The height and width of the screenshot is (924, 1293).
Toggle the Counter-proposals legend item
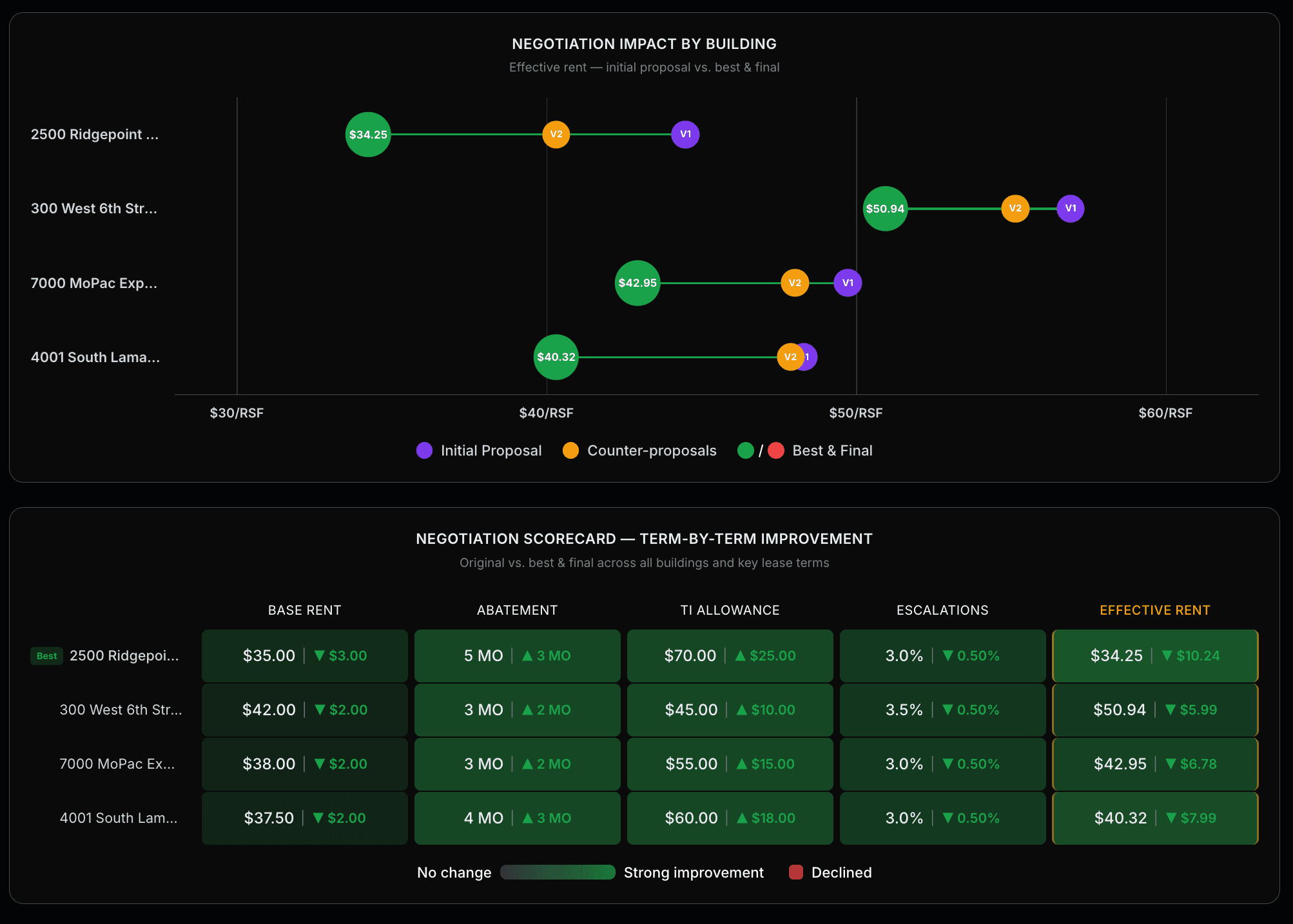click(570, 450)
